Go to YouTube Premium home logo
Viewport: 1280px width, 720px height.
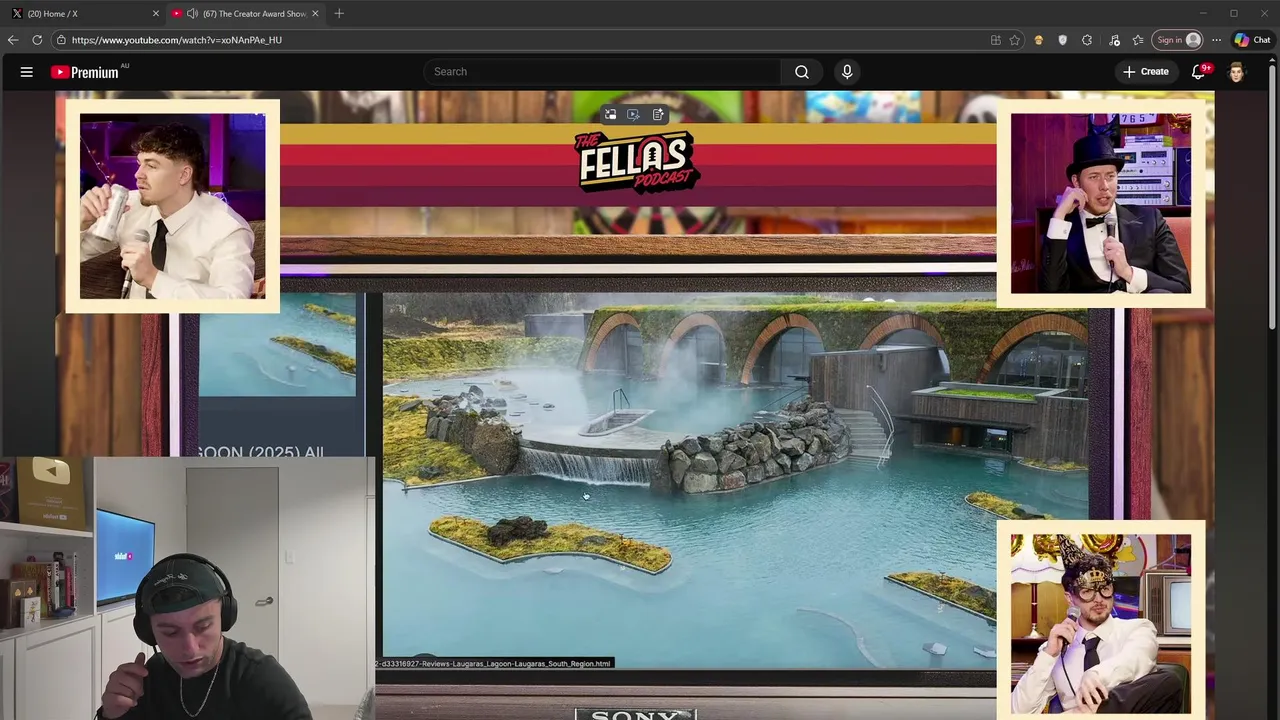85,72
